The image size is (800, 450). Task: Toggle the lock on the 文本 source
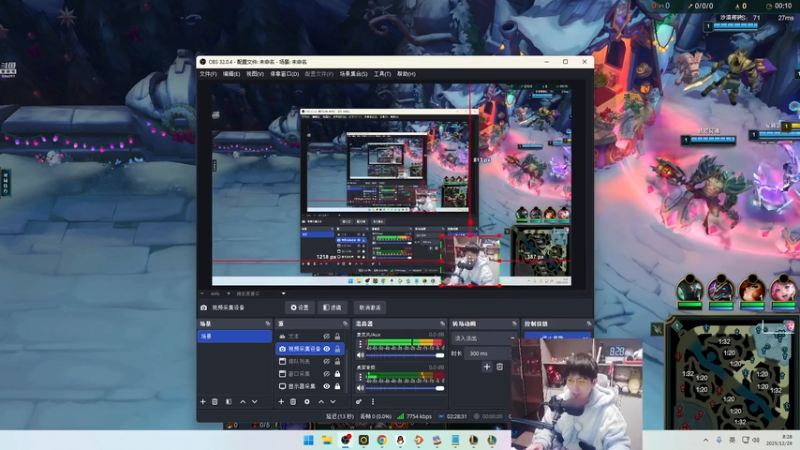[x=337, y=336]
